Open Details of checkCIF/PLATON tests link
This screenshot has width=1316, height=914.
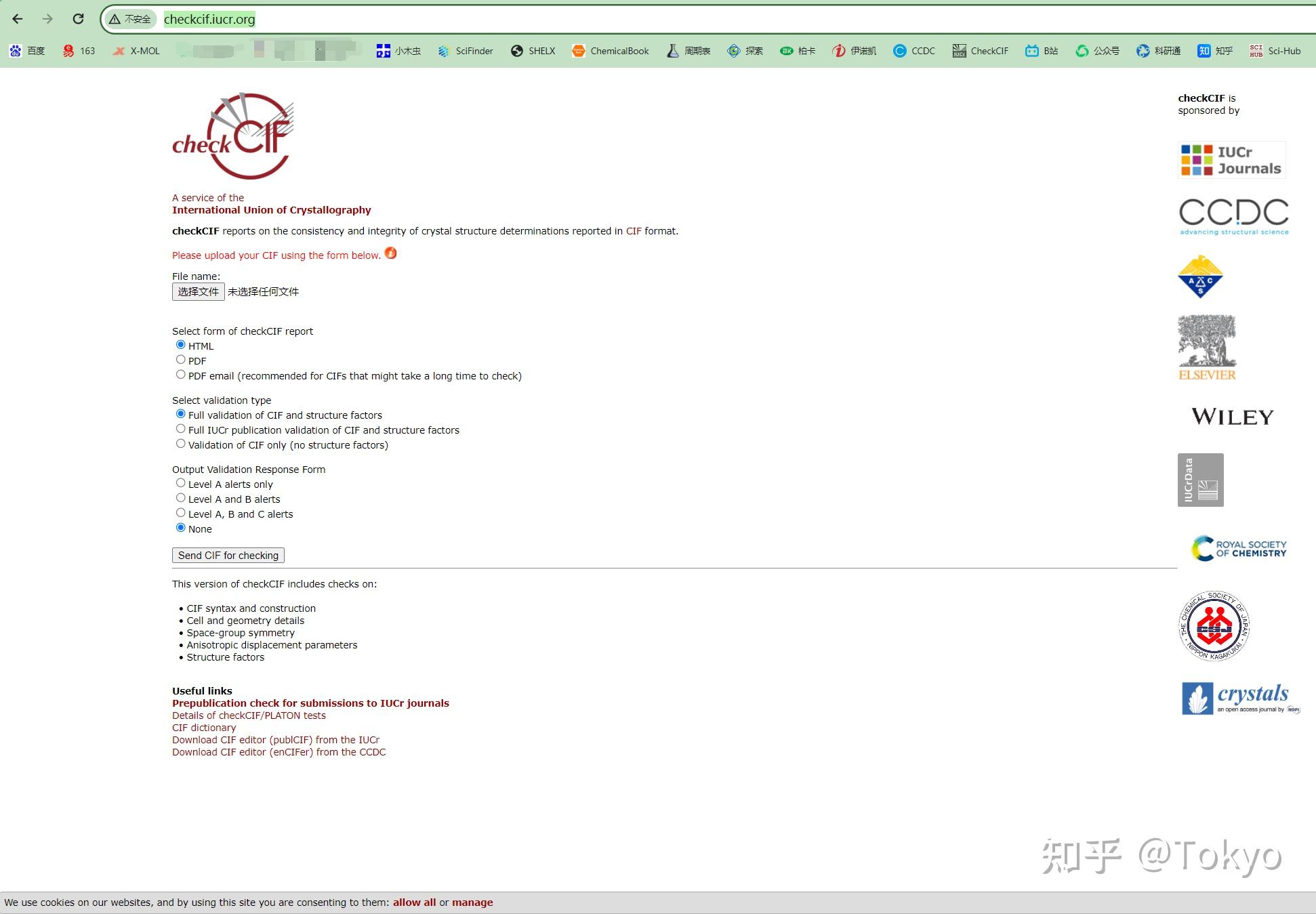tap(249, 715)
